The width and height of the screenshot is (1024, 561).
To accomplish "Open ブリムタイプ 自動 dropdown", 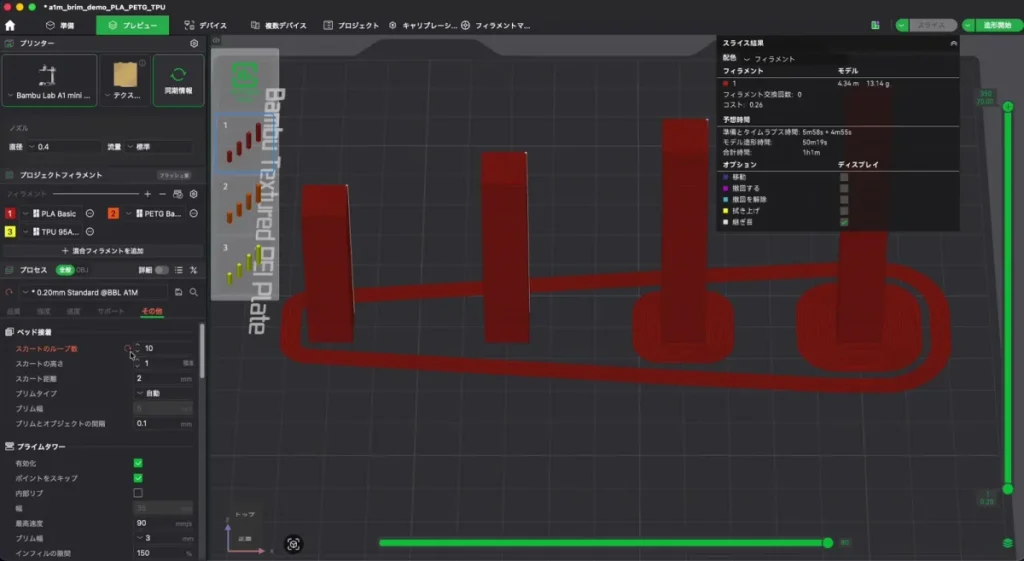I will point(163,393).
